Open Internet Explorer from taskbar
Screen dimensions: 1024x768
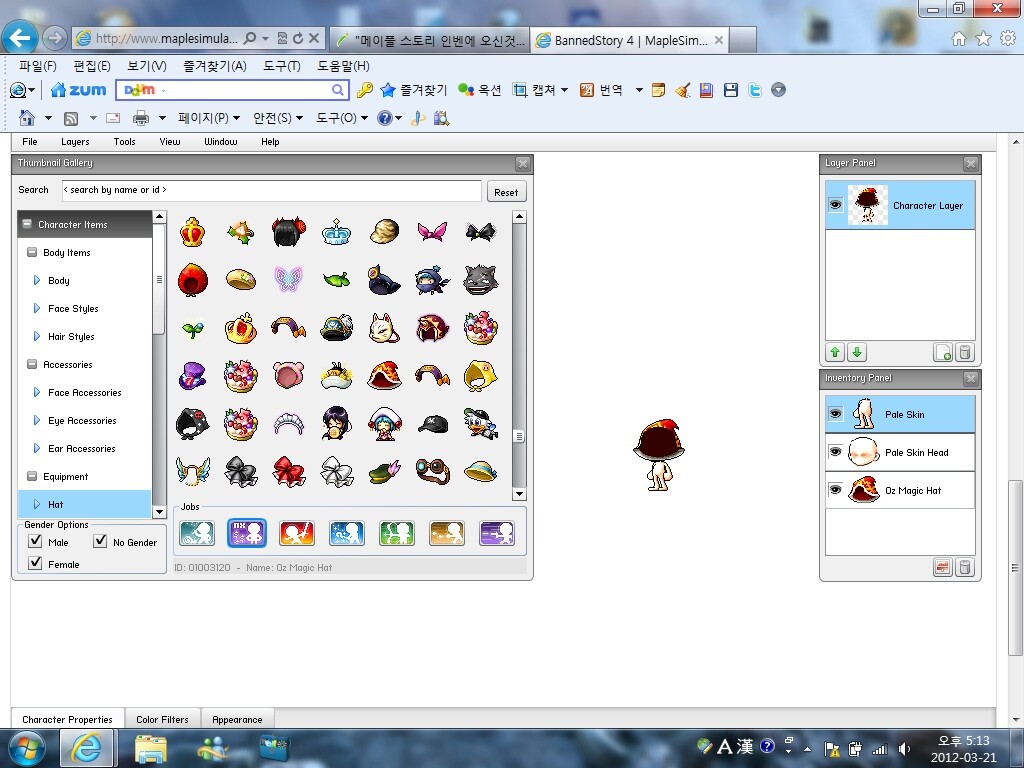[86, 748]
